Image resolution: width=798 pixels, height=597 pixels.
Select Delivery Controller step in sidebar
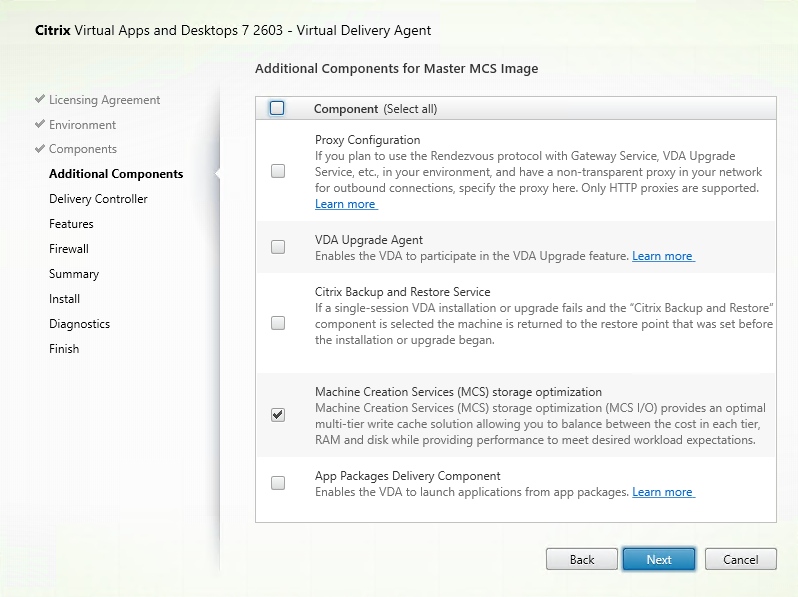(98, 199)
